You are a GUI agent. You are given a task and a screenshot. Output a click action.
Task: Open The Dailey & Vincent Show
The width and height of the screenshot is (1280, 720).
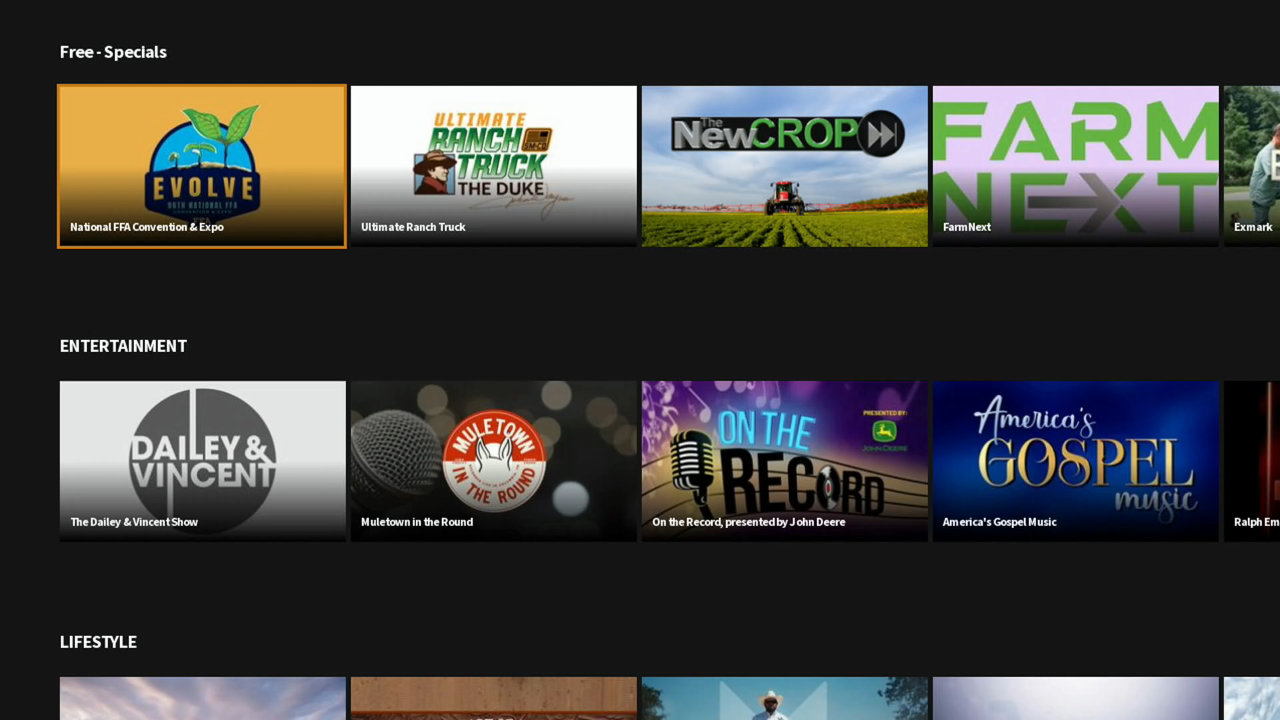(x=202, y=460)
